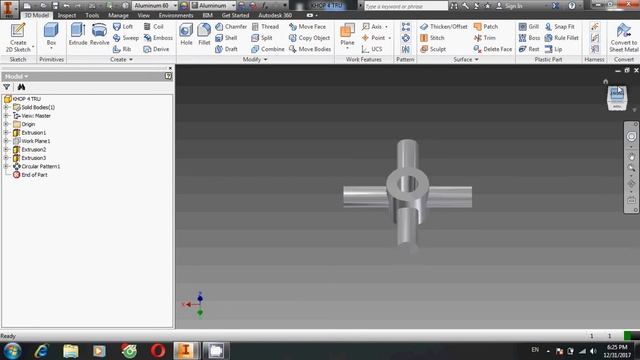Screen dimensions: 640x360
Task: Click the Sign In link
Action: [x=509, y=6]
